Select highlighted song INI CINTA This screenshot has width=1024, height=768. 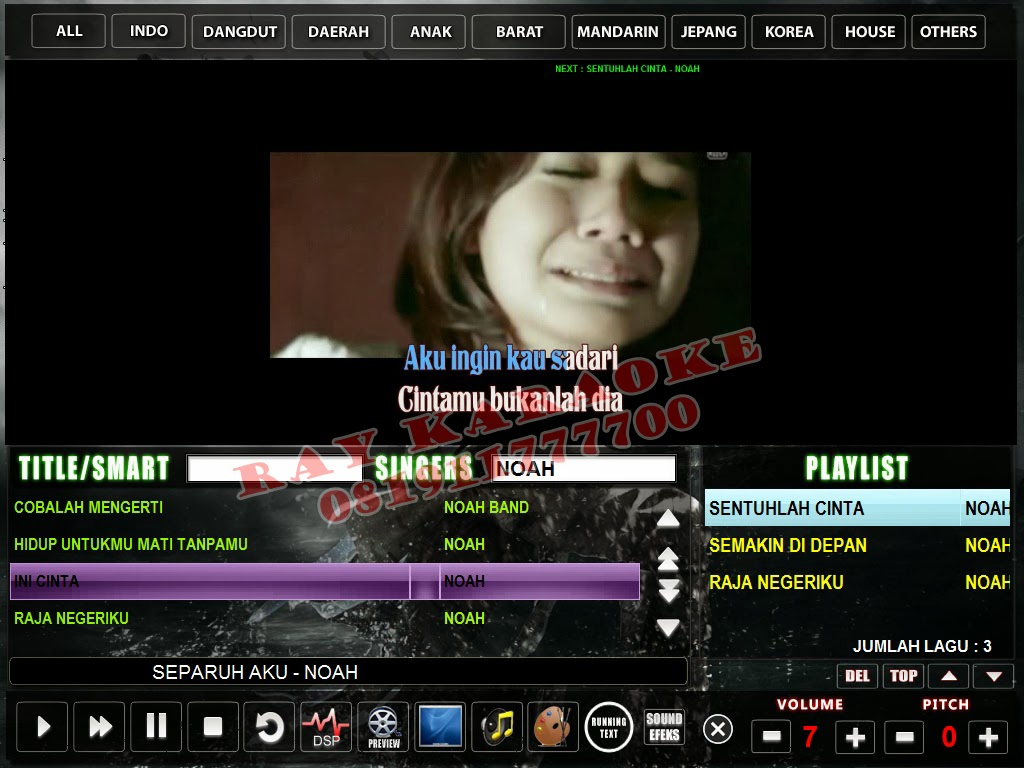(x=325, y=581)
